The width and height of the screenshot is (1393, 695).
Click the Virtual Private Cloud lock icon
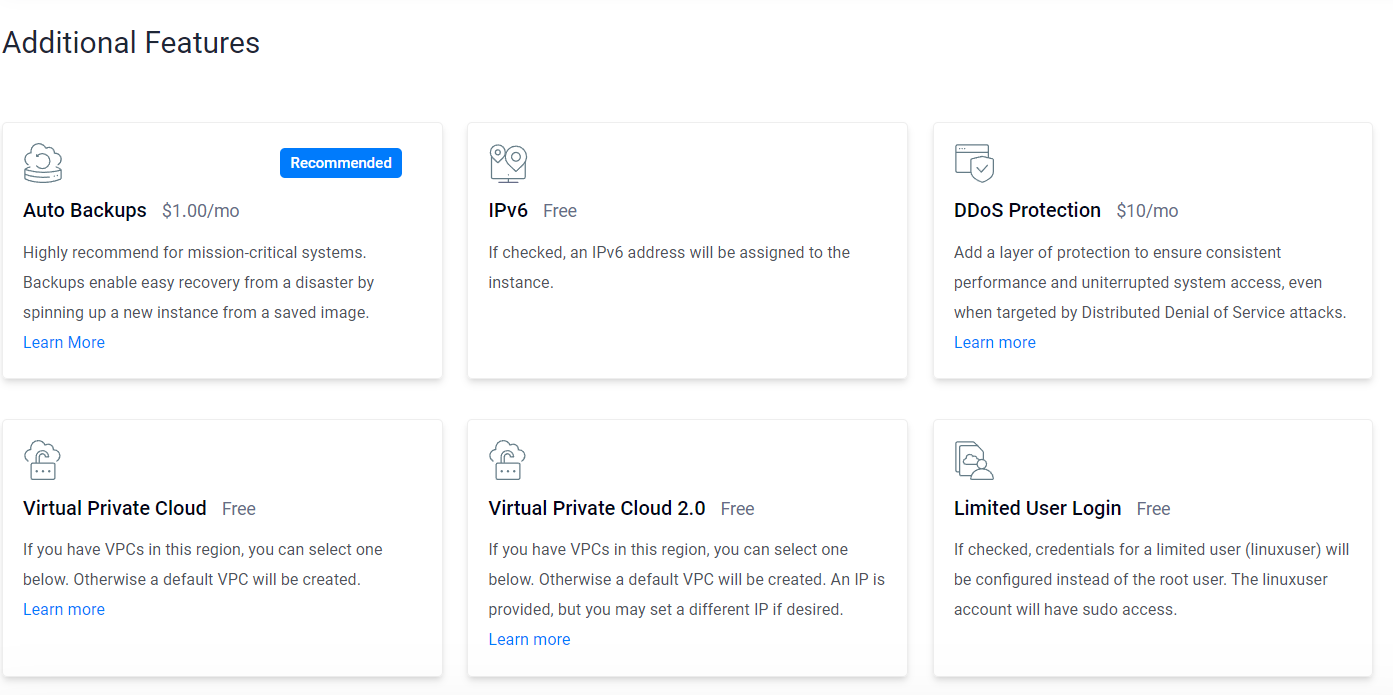pos(42,460)
